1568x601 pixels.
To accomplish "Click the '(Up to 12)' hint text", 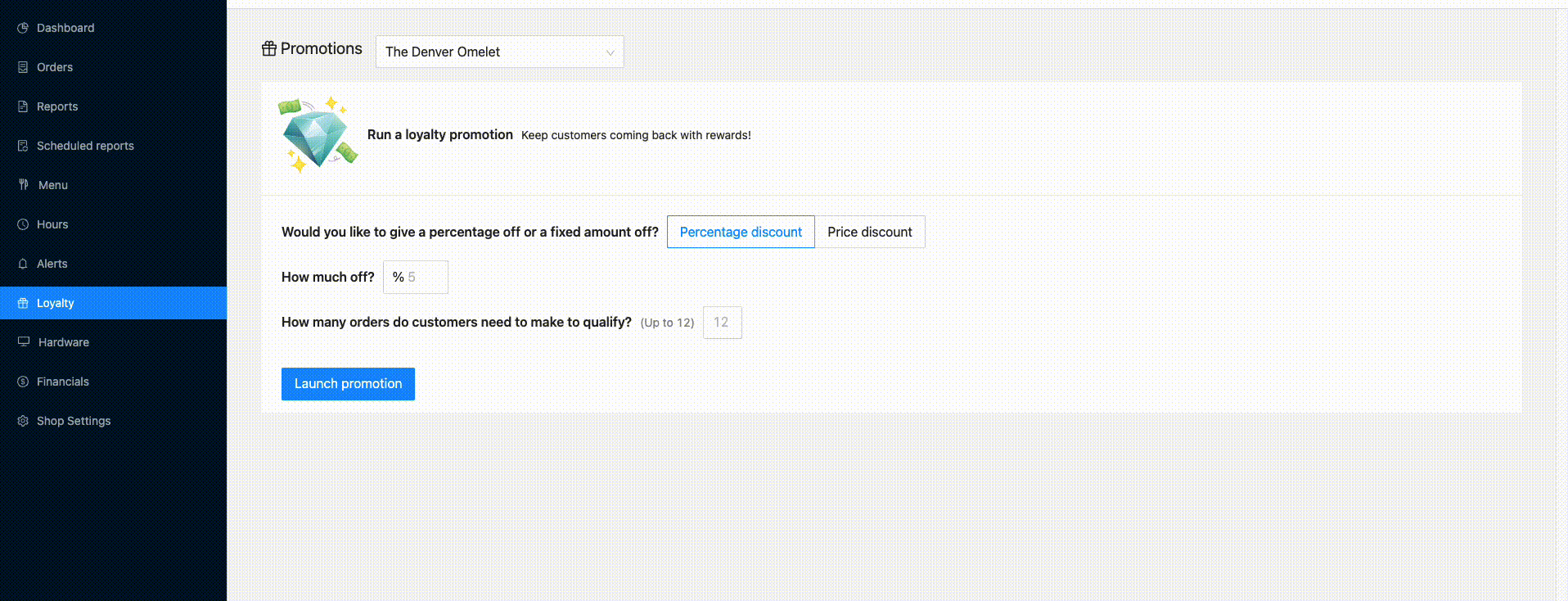I will [667, 323].
